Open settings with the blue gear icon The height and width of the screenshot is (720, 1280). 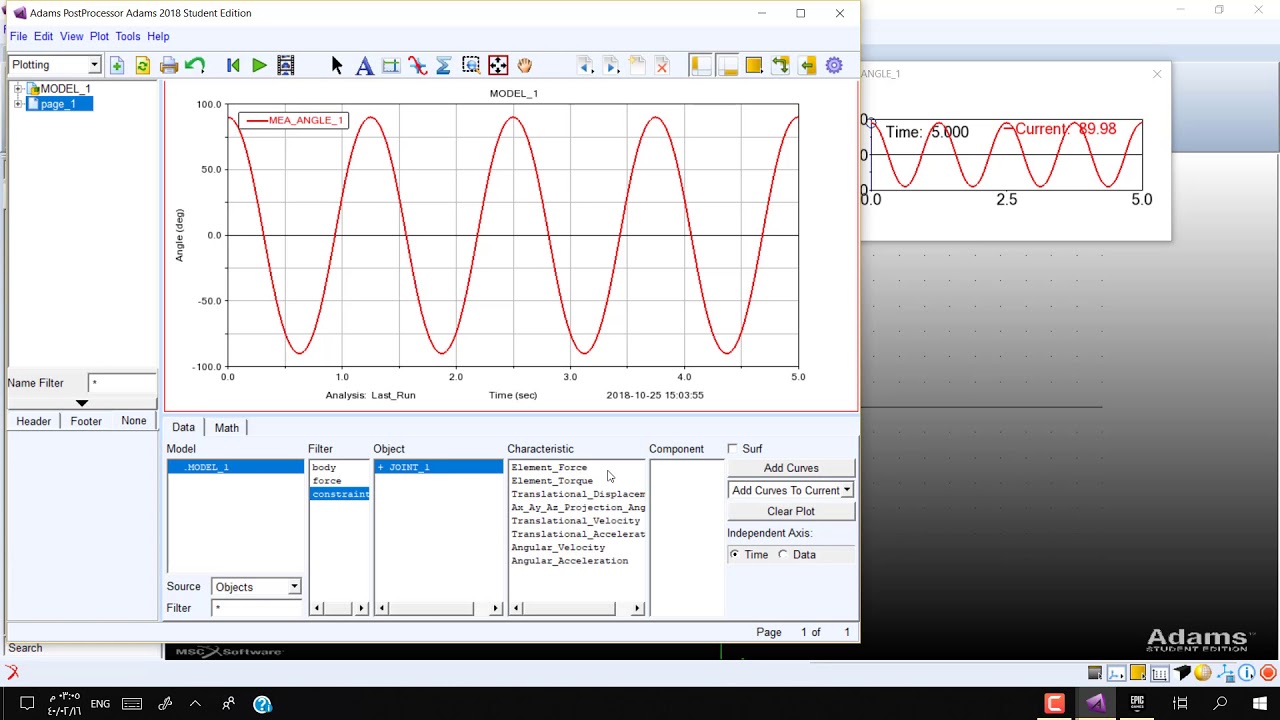point(834,65)
